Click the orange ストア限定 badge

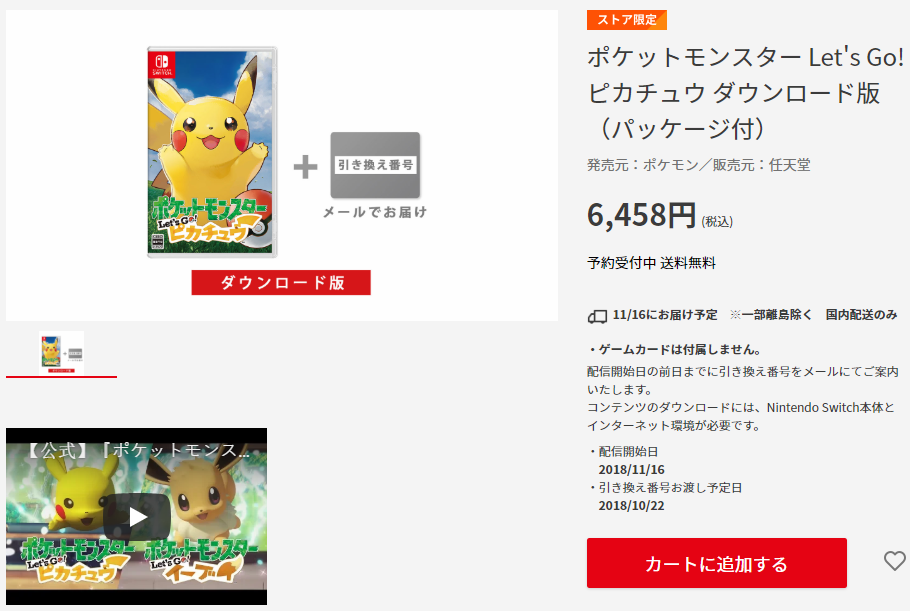(627, 20)
